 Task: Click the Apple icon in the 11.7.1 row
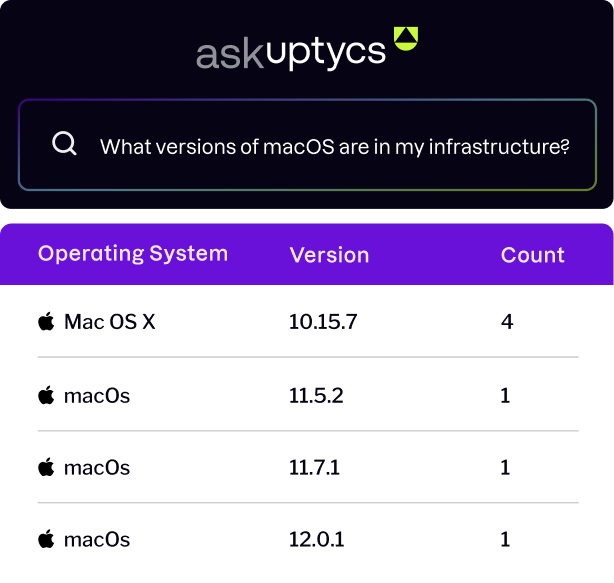[46, 467]
